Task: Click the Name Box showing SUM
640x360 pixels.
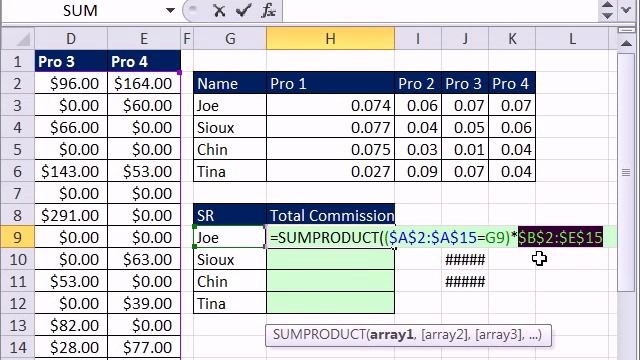Action: [x=80, y=11]
